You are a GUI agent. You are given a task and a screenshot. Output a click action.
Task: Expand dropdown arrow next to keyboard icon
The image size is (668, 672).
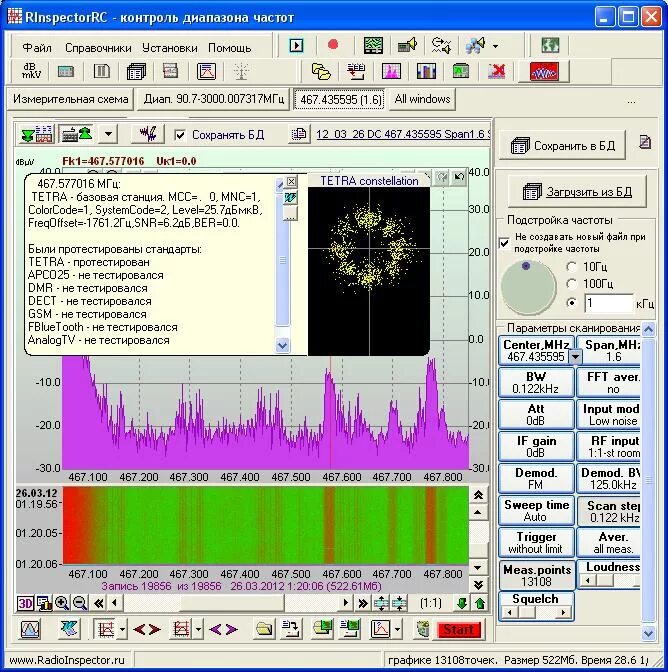pyautogui.click(x=108, y=135)
